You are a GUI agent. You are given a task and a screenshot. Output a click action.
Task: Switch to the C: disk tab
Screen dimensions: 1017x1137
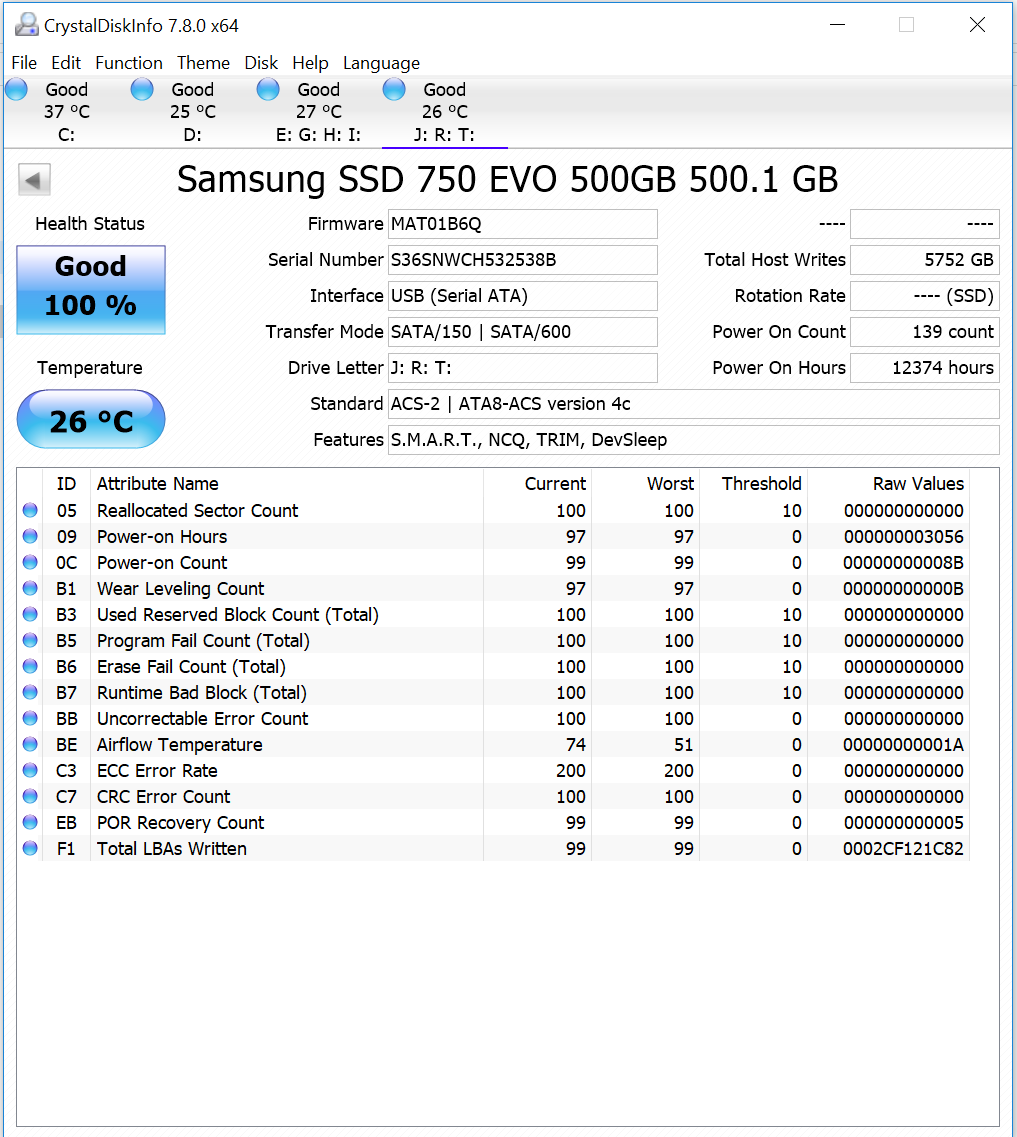pyautogui.click(x=67, y=112)
